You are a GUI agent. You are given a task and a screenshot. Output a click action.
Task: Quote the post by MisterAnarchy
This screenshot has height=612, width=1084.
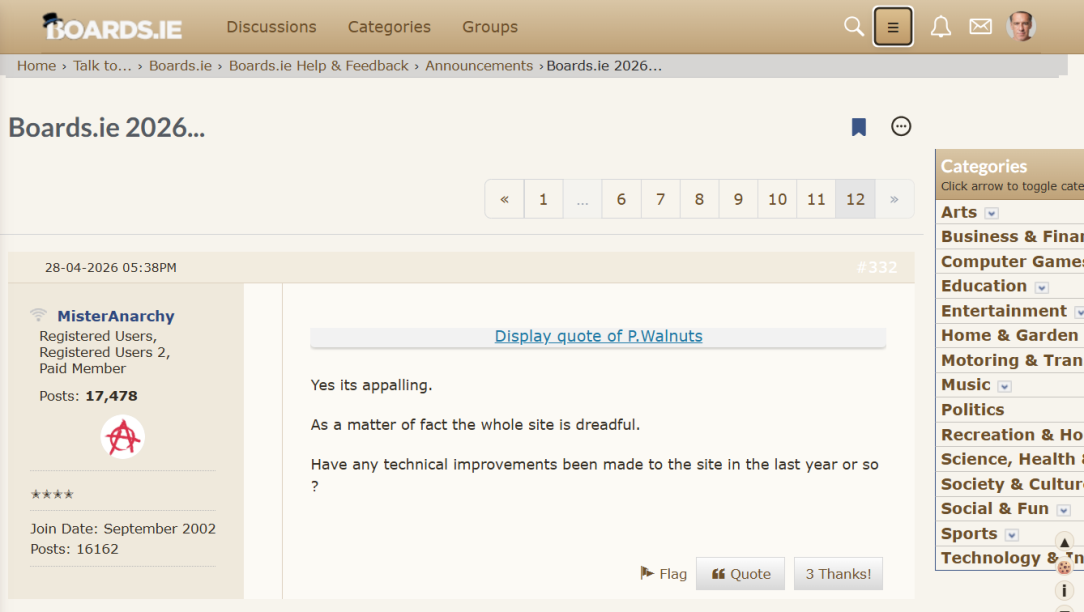(x=740, y=573)
